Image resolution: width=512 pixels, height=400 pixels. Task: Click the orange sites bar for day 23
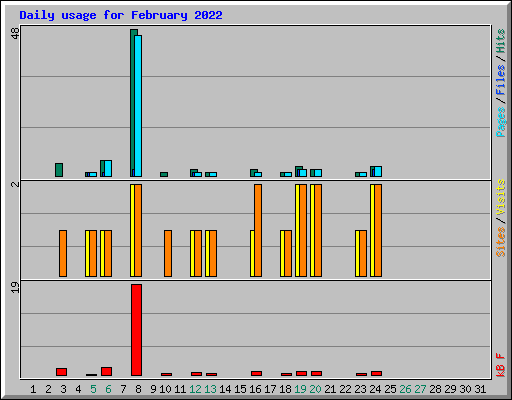[363, 253]
